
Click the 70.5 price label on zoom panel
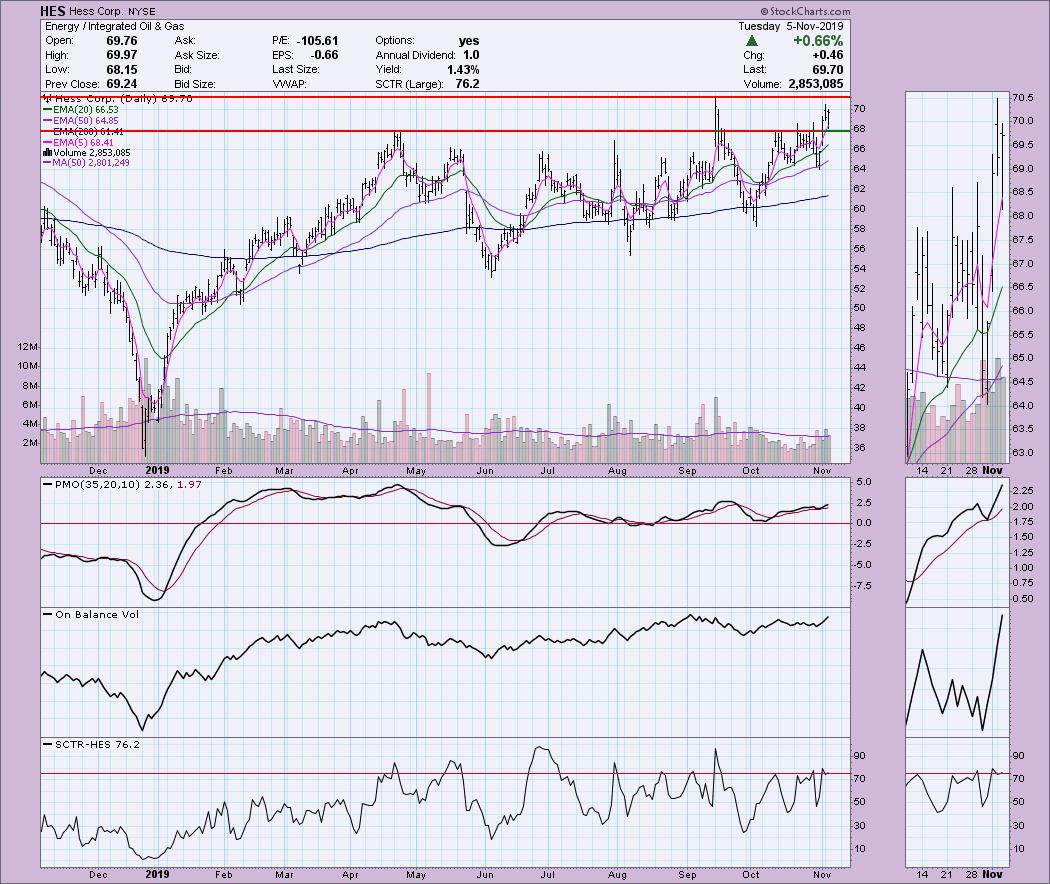click(x=1023, y=98)
